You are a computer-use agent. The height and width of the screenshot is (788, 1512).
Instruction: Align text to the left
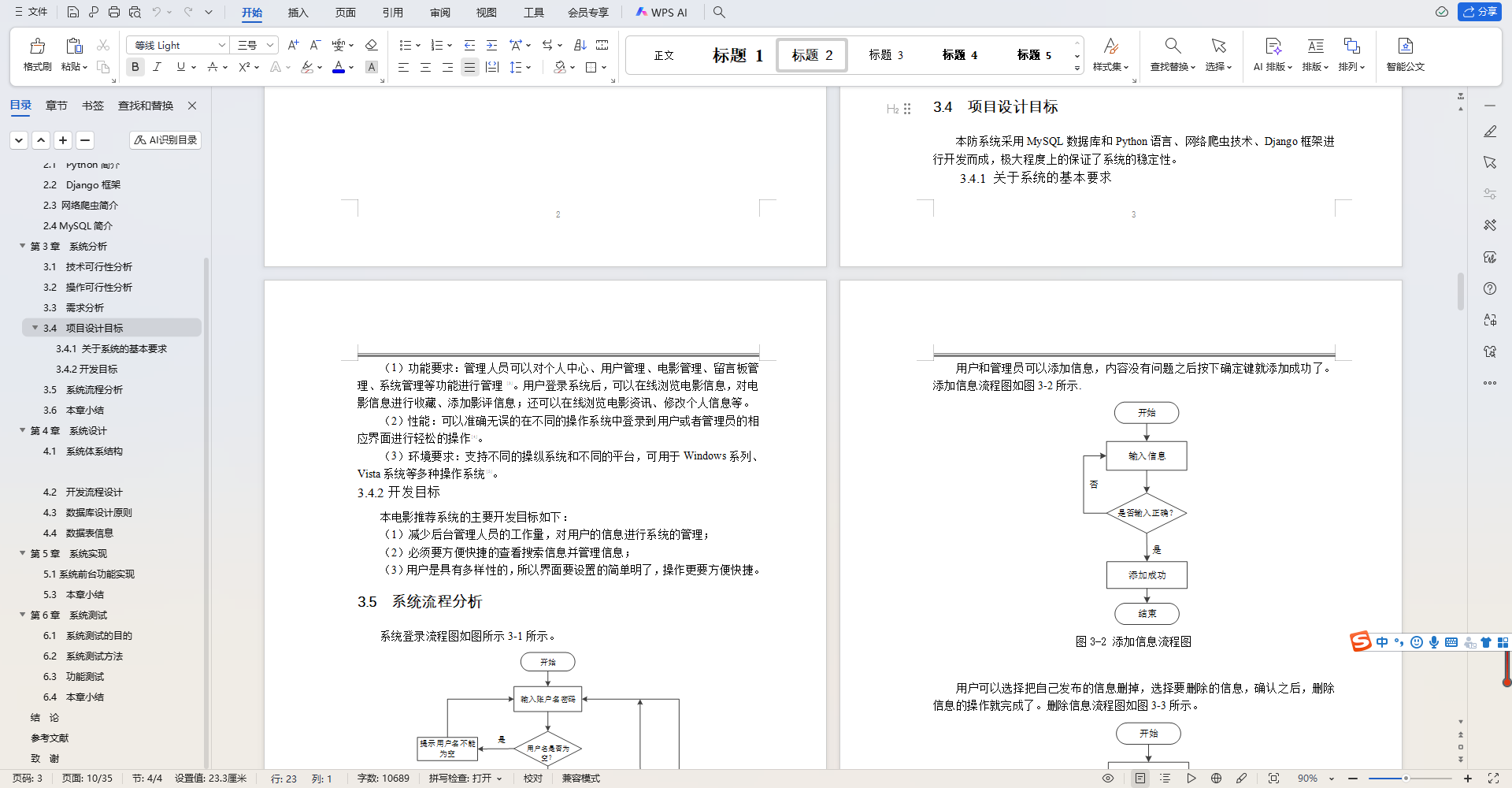coord(403,67)
